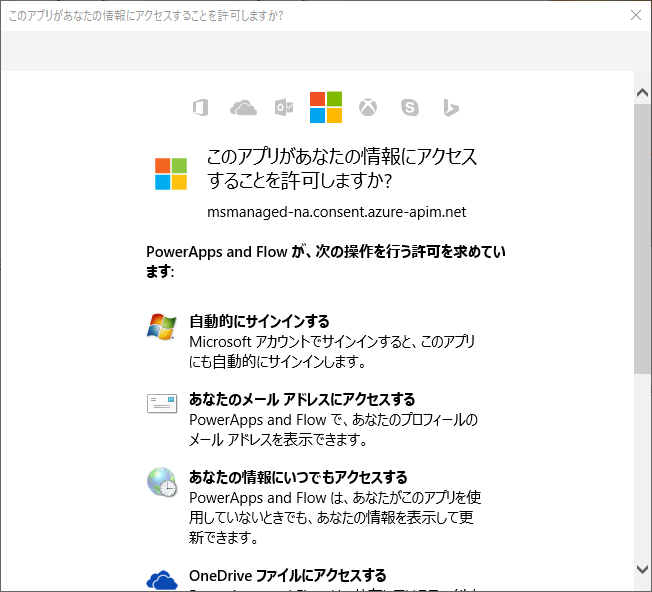Click the あなたのメール アドレスにアクセスする heading
The height and width of the screenshot is (592, 652).
(x=302, y=399)
